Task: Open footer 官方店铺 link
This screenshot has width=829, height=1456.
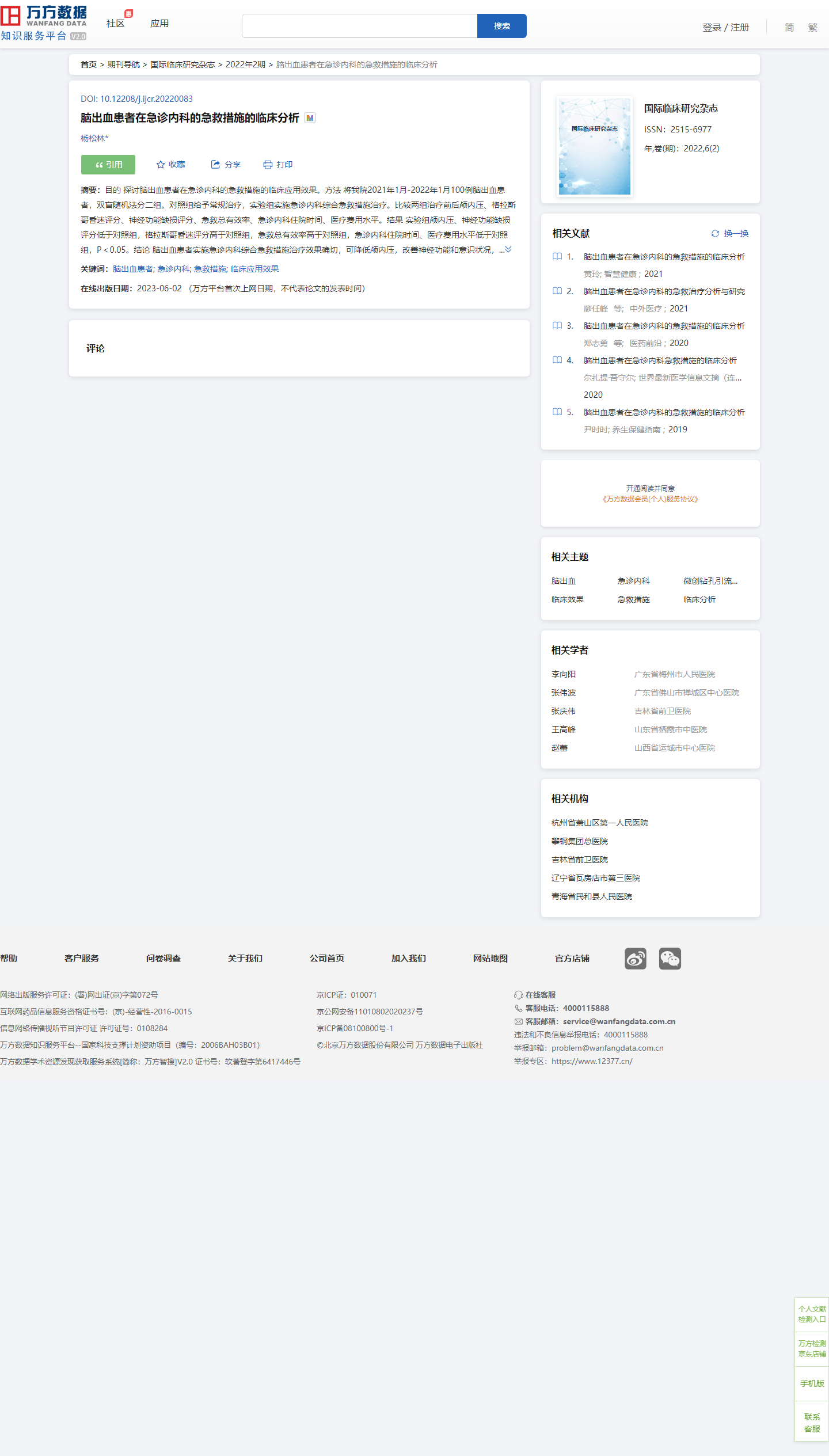Action: click(572, 958)
